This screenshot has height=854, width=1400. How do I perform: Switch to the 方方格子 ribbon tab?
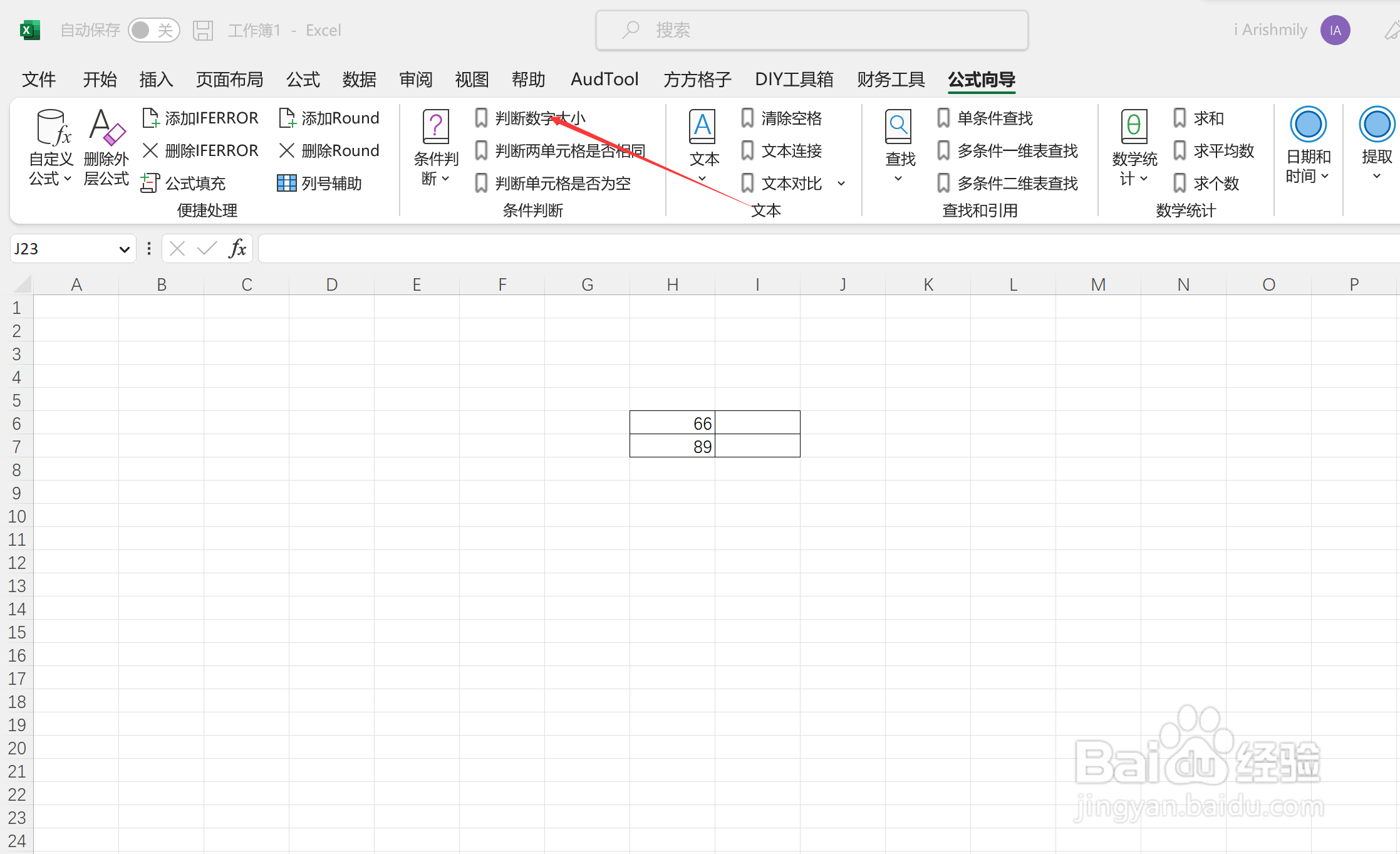tap(697, 80)
